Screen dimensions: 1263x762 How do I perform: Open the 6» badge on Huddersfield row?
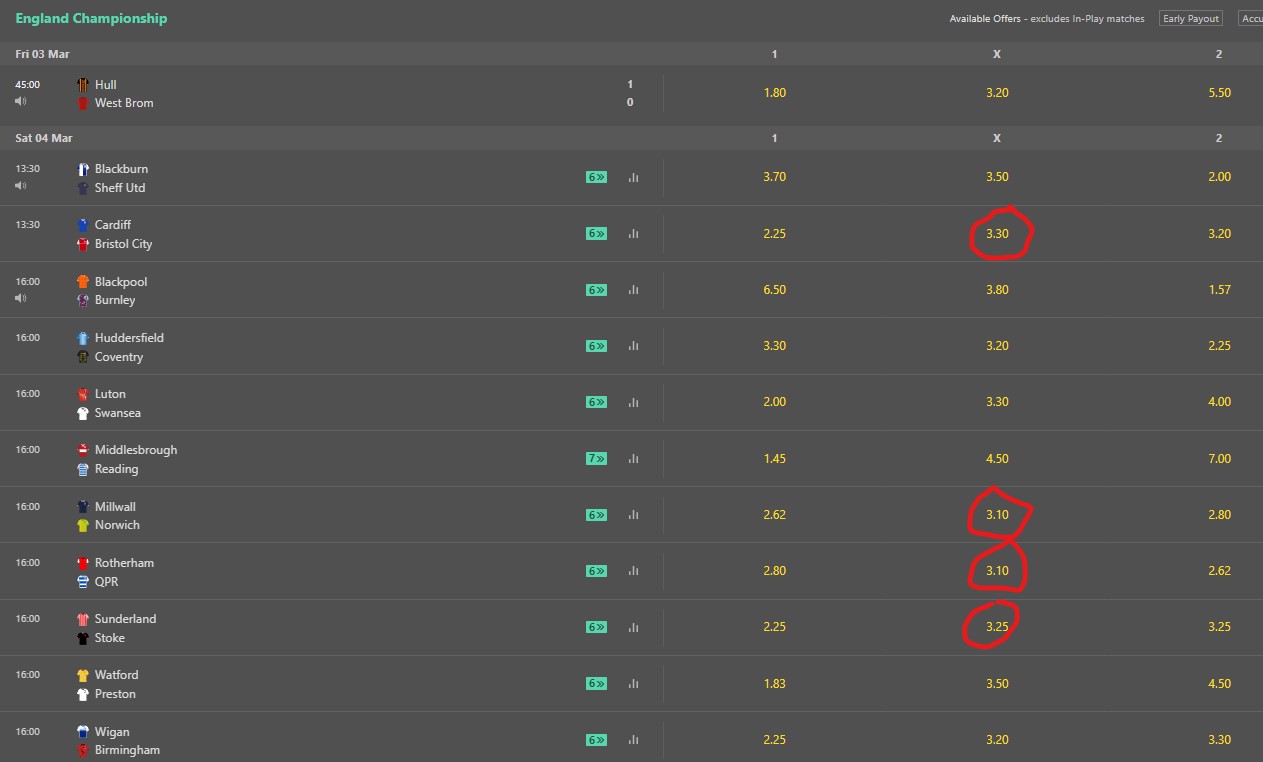point(596,346)
